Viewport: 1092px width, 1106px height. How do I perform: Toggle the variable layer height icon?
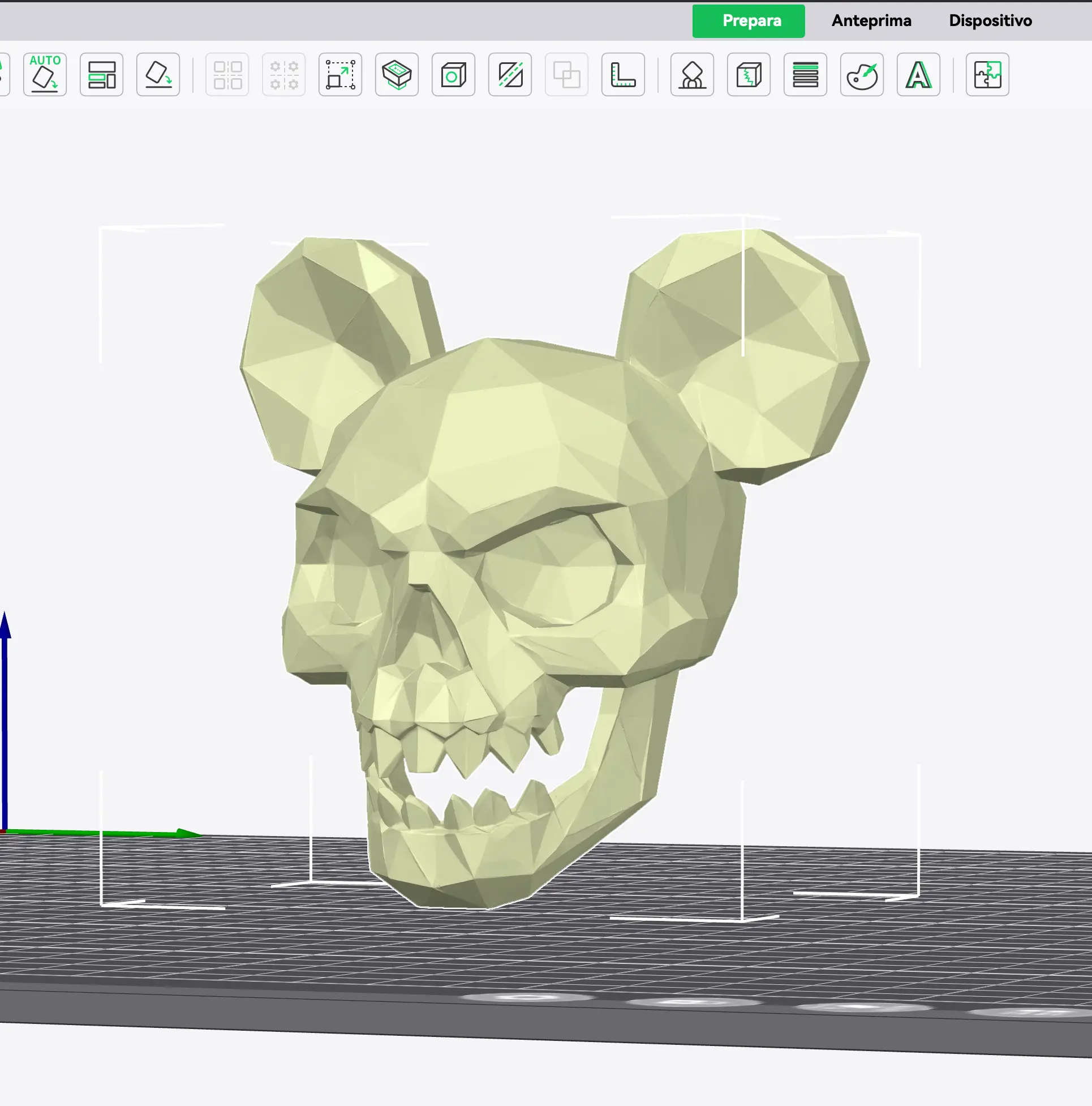tap(806, 74)
